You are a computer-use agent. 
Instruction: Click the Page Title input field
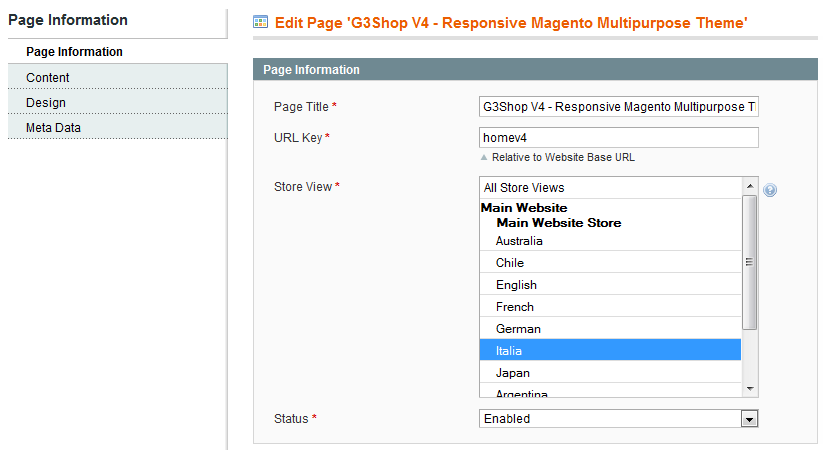click(x=618, y=107)
